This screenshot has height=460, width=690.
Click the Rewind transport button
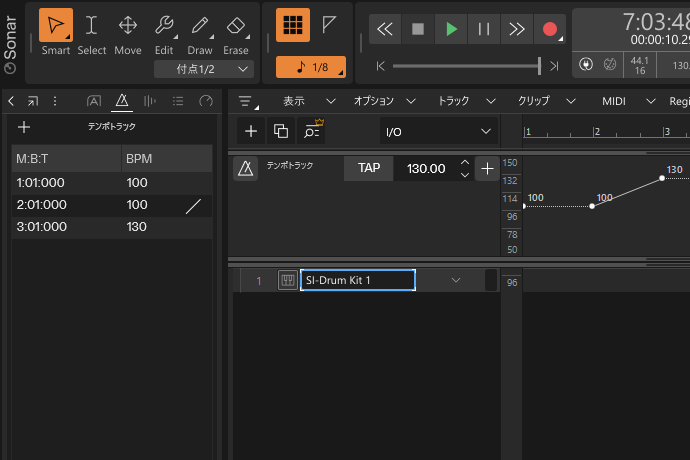click(385, 29)
